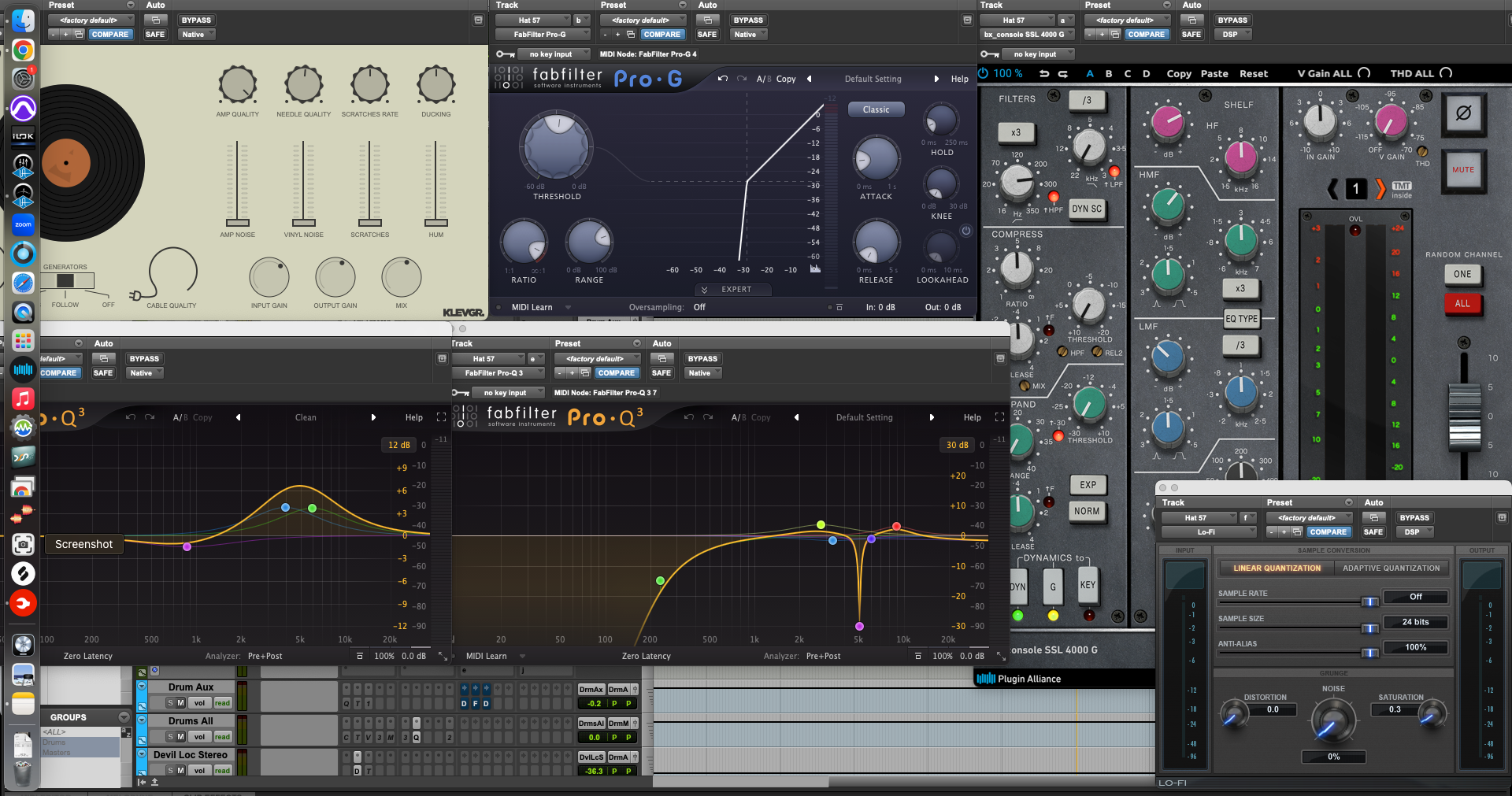Click the ONE random channel button
Viewport: 1512px width, 796px height.
click(x=1462, y=274)
